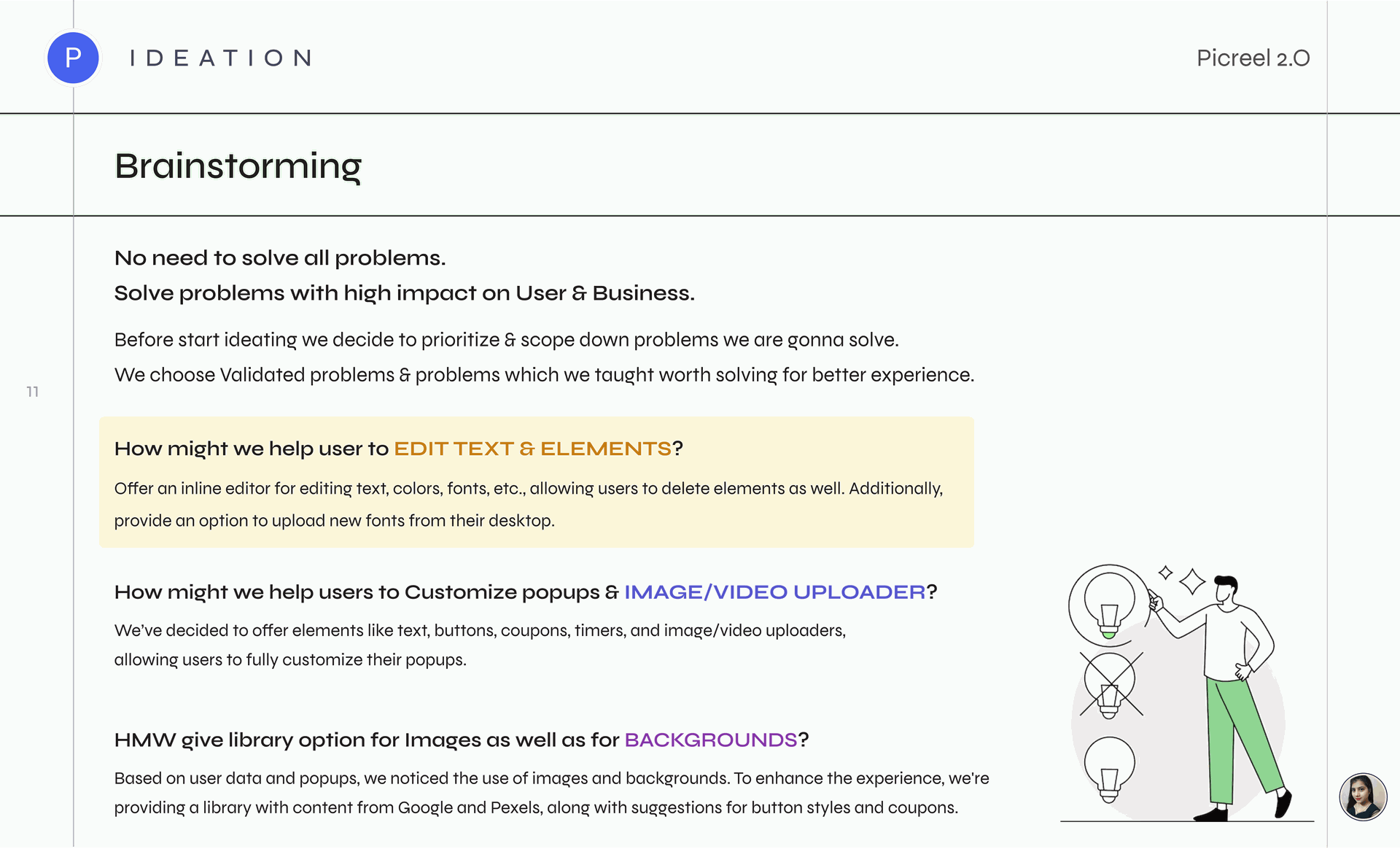
Task: Click the crossed-out lightbulb icon
Action: tap(1111, 684)
